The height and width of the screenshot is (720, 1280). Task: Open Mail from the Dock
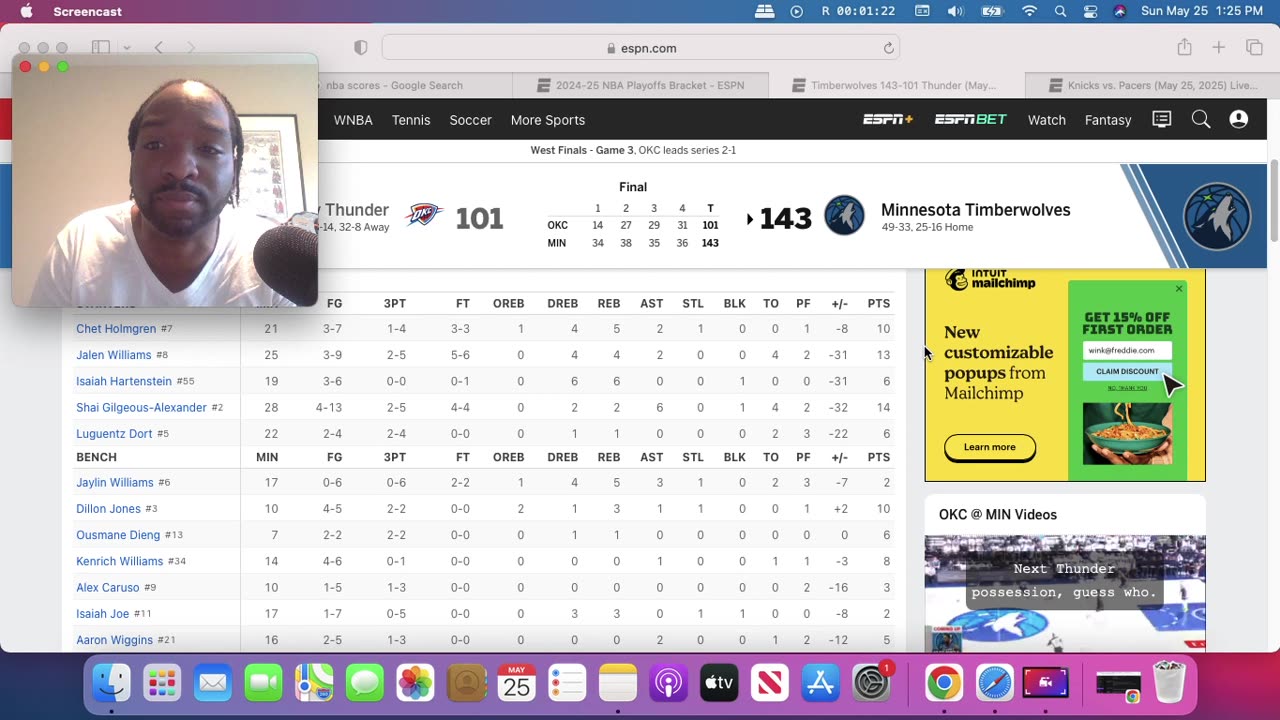point(212,683)
